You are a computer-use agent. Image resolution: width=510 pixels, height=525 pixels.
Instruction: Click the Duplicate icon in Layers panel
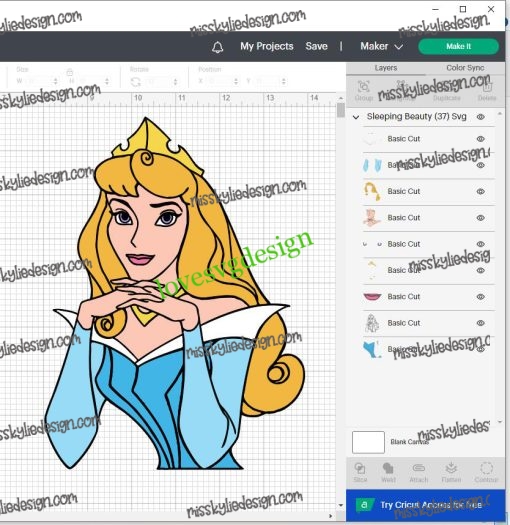(446, 87)
